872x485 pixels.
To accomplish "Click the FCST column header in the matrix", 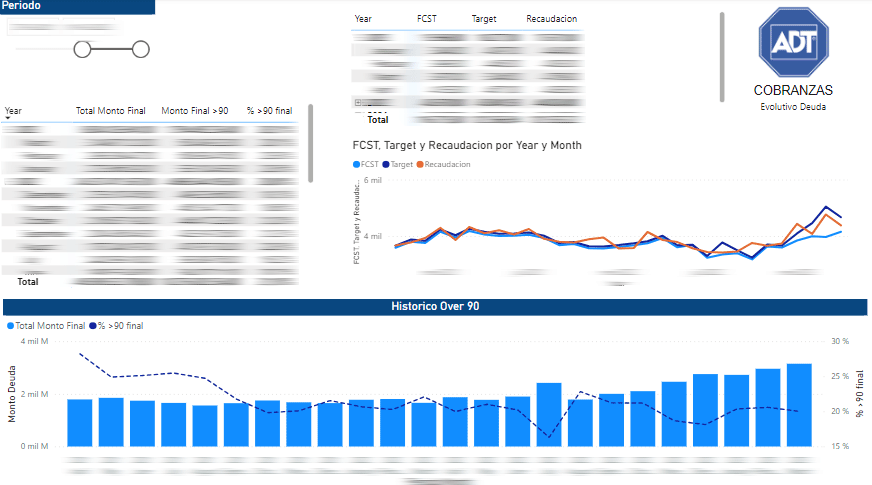I will pos(427,18).
